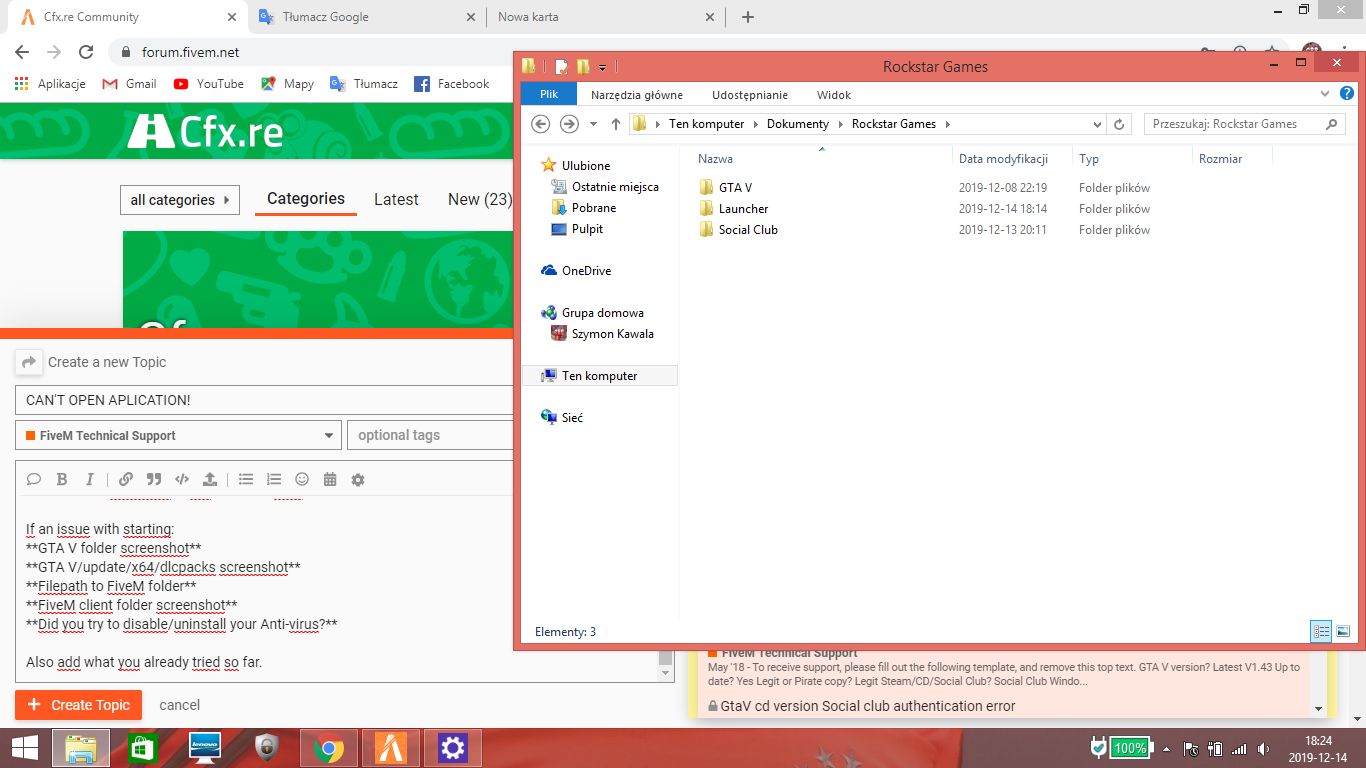Open the emoji picker in editor
This screenshot has width=1366, height=768.
click(x=302, y=480)
